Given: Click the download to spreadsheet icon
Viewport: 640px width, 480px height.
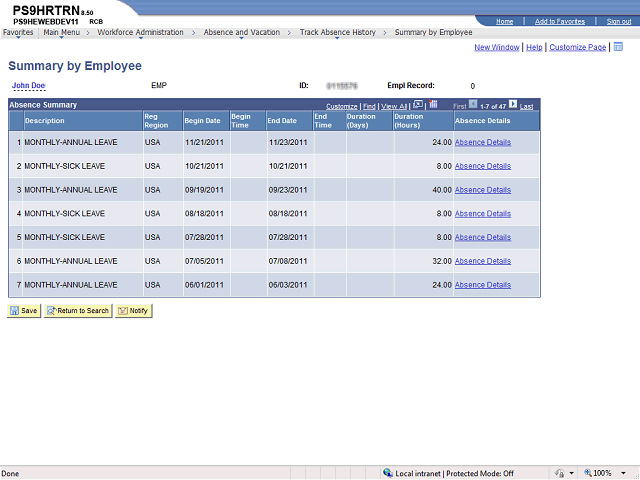Looking at the screenshot, I should (433, 104).
